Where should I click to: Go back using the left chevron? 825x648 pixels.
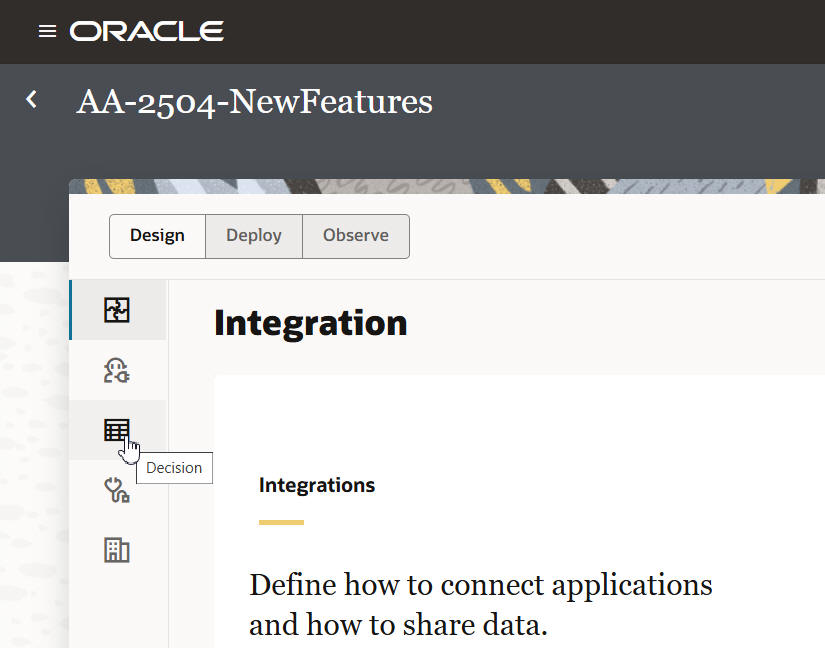click(x=32, y=100)
